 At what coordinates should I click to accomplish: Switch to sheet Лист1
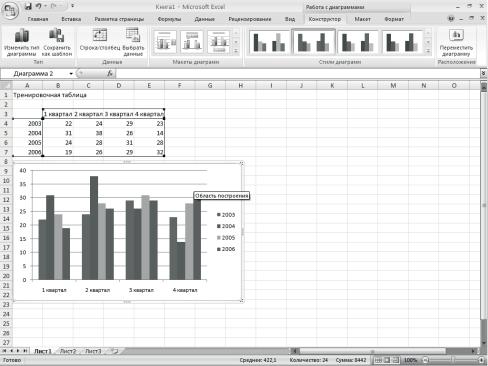pyautogui.click(x=43, y=351)
